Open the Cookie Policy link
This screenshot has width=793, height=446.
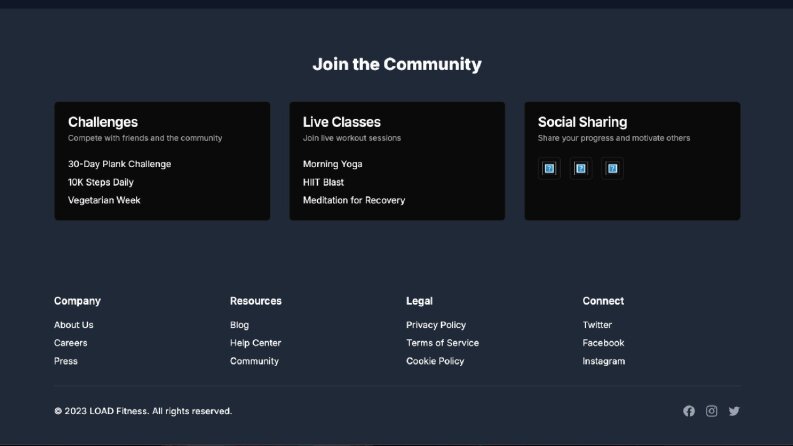pos(435,361)
